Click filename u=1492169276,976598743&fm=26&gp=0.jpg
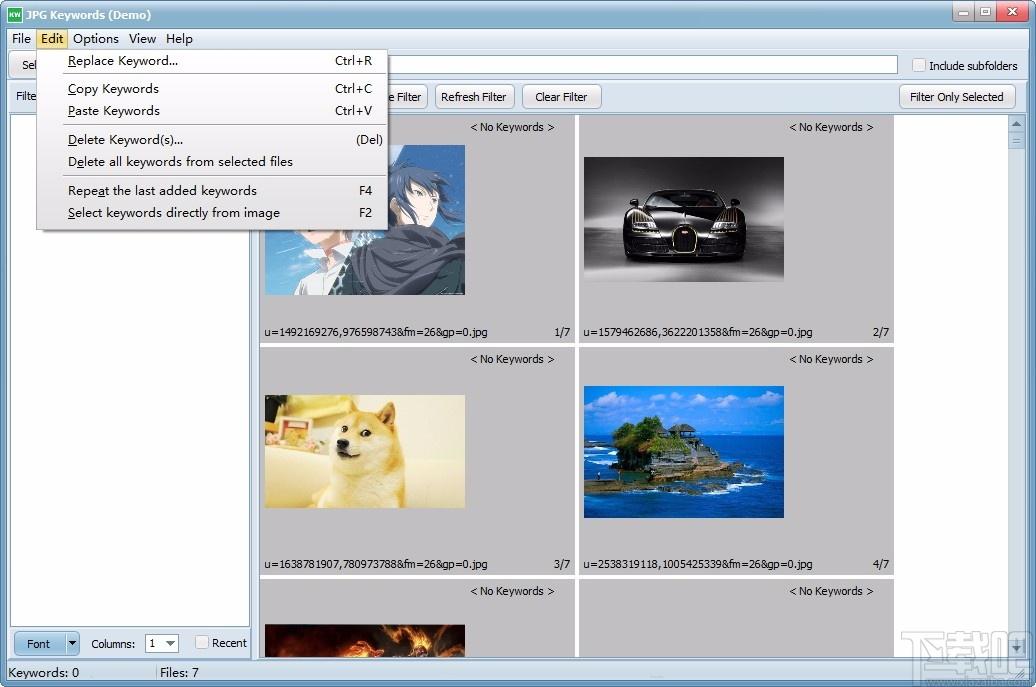 pos(376,332)
